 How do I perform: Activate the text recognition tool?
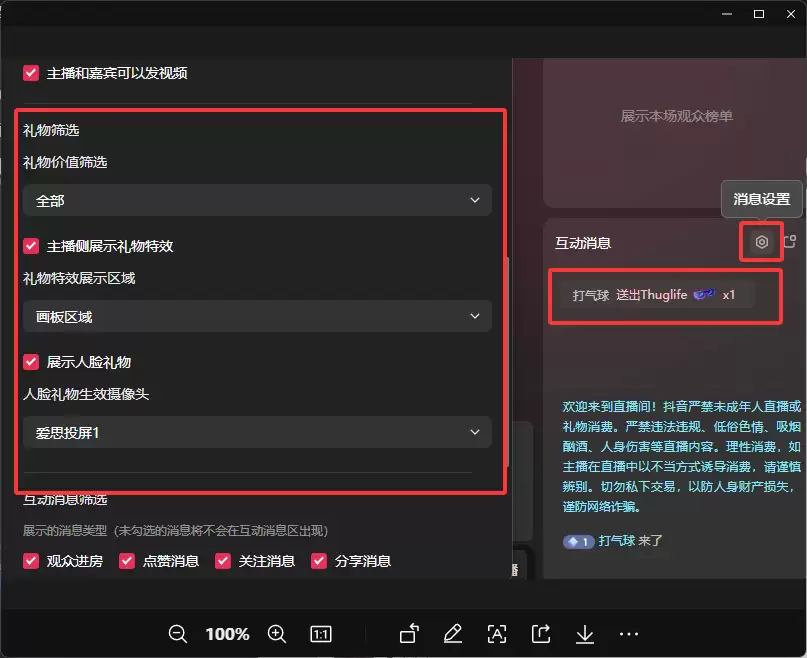click(497, 634)
